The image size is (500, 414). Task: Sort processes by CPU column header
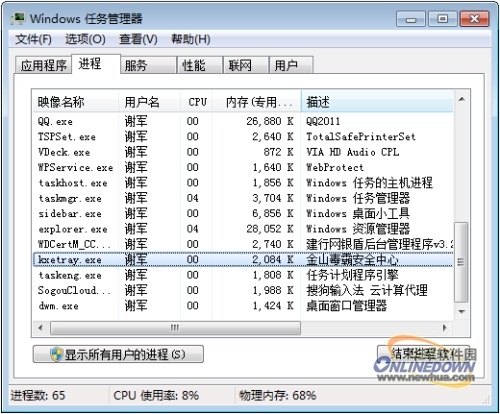197,102
